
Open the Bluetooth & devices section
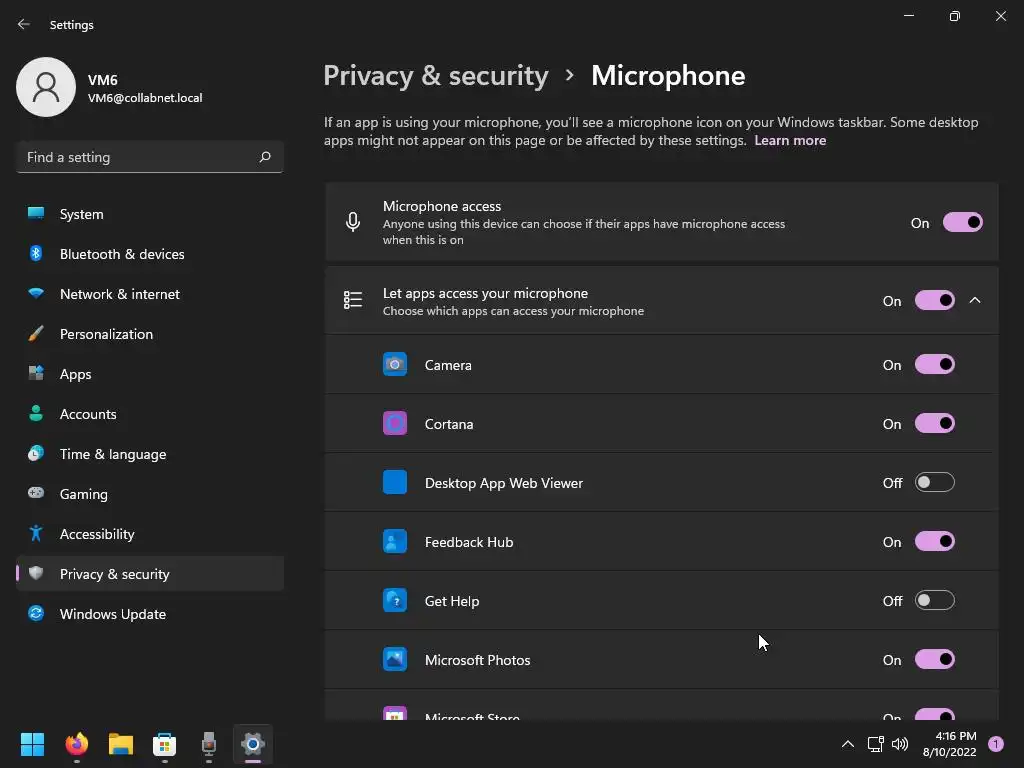point(122,254)
